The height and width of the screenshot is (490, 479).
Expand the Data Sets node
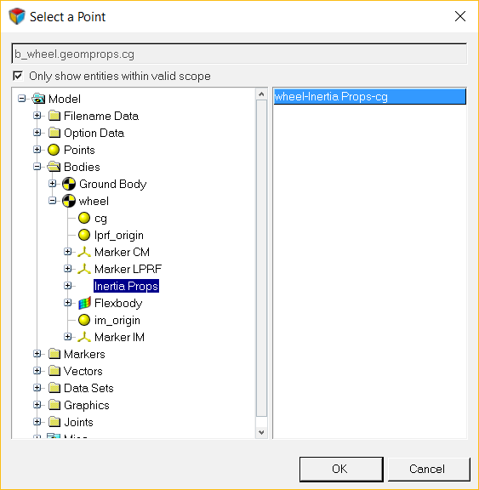(x=37, y=388)
